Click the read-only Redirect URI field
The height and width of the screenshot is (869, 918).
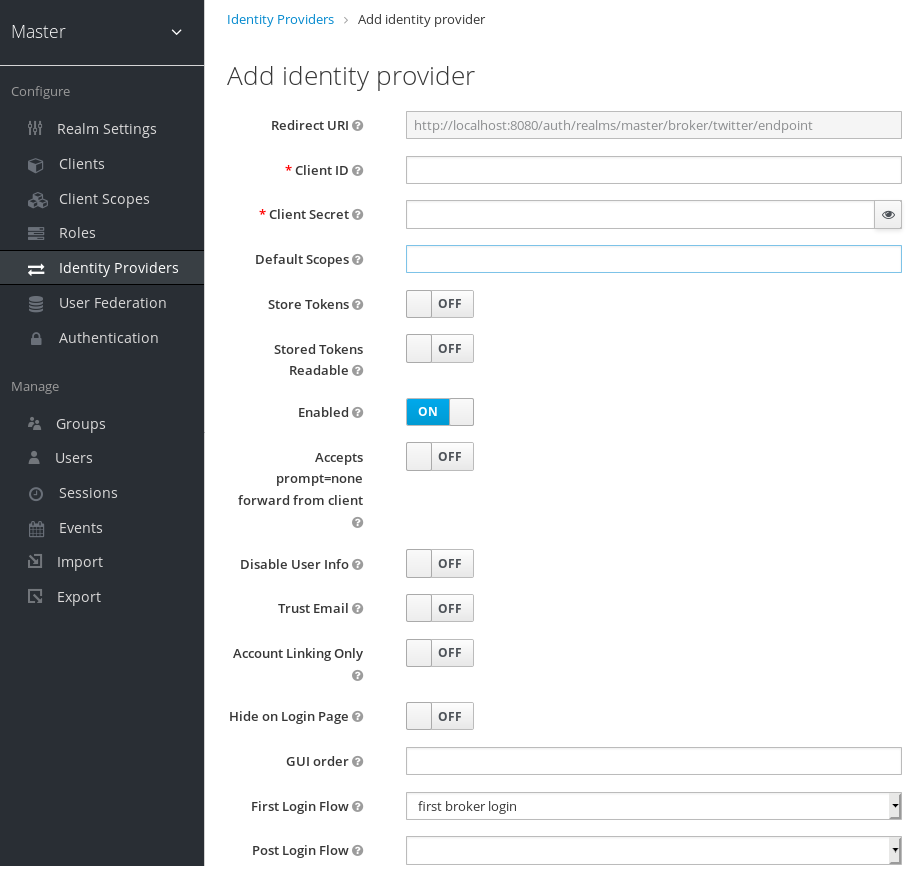[x=653, y=125]
